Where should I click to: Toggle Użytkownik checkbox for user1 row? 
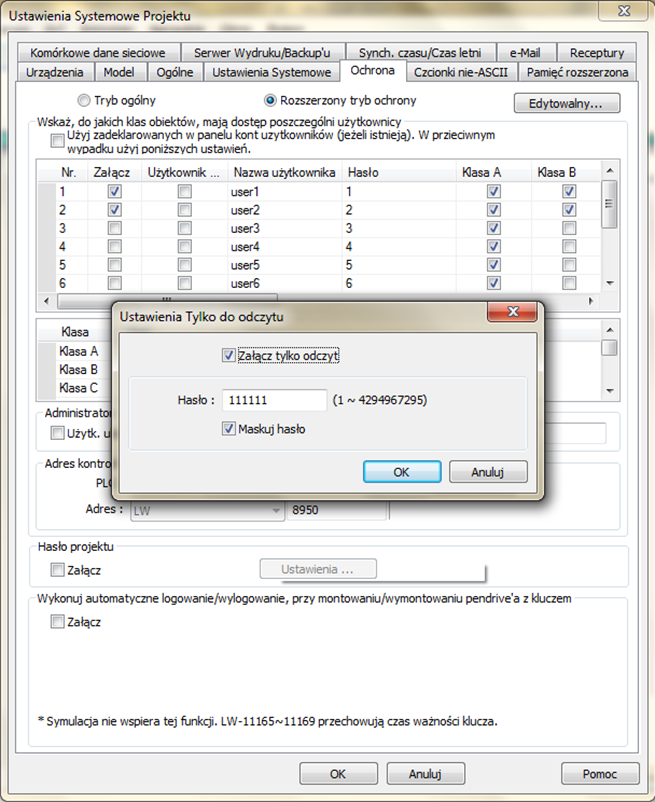[x=185, y=191]
